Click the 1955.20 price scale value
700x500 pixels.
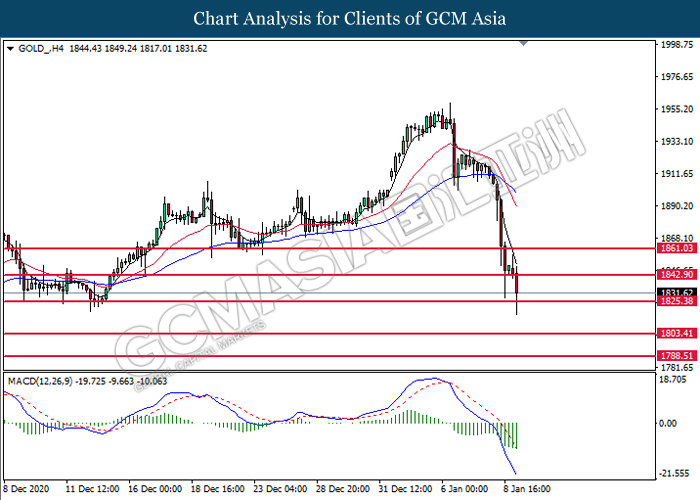point(677,109)
